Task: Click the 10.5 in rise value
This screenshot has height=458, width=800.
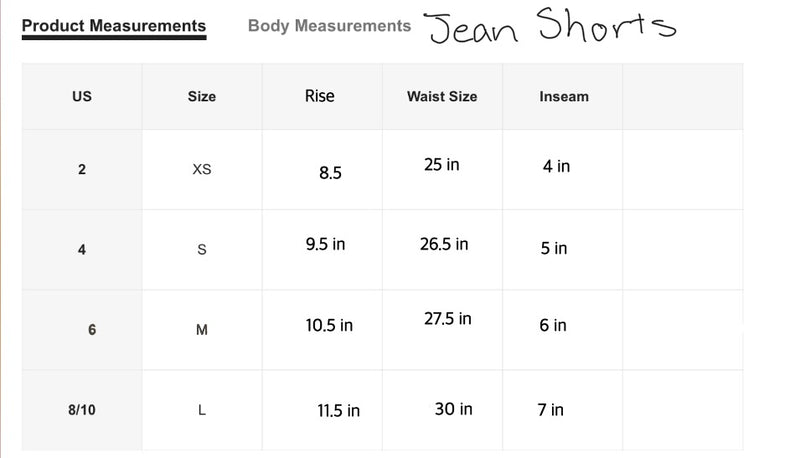Action: click(x=329, y=325)
